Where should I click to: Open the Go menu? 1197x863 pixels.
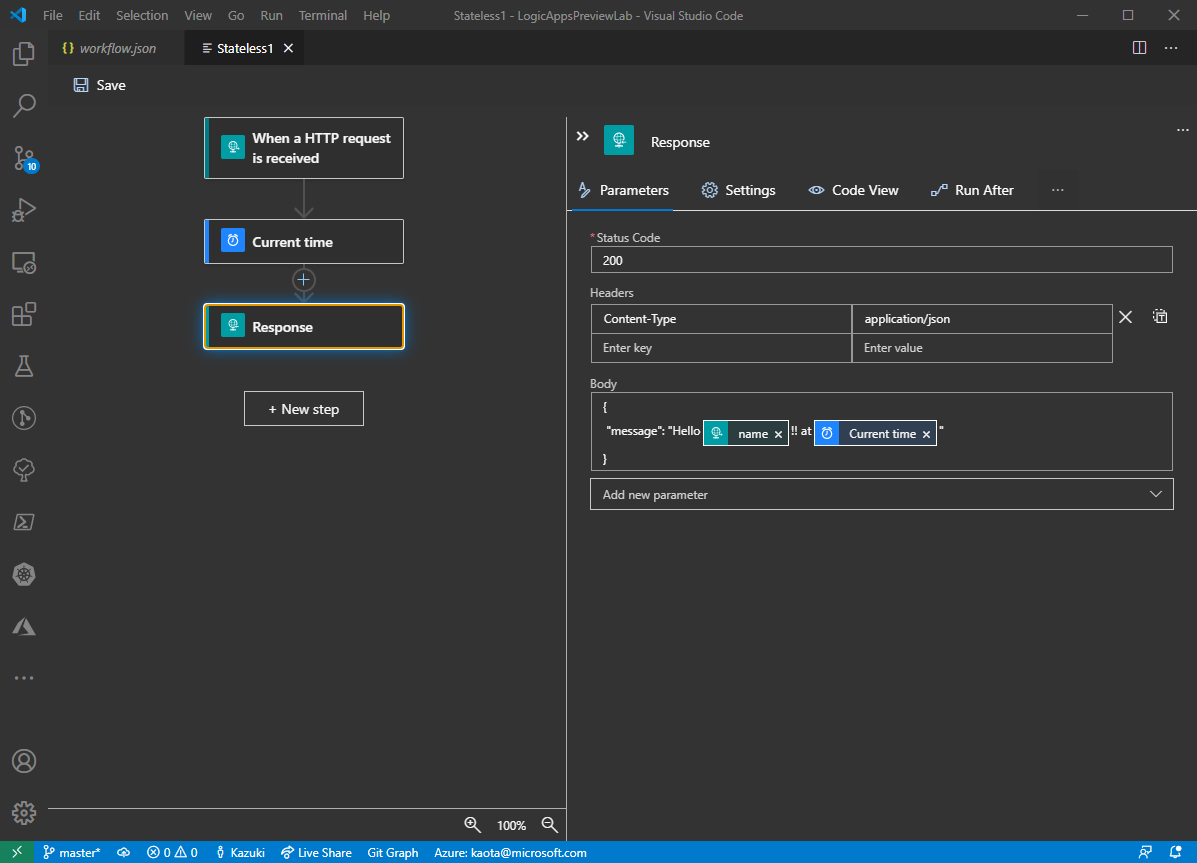pos(236,15)
